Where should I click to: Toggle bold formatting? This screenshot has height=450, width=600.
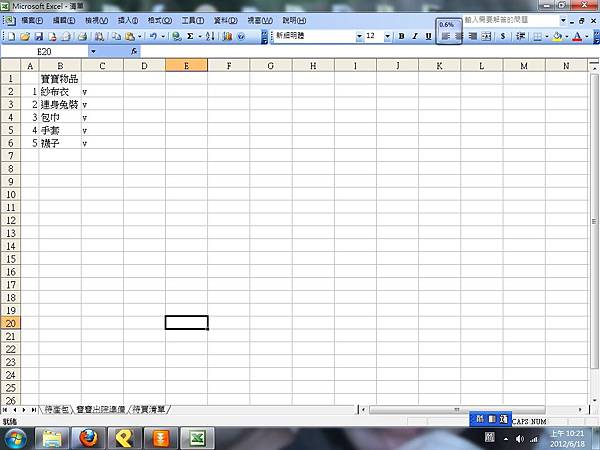[x=401, y=36]
